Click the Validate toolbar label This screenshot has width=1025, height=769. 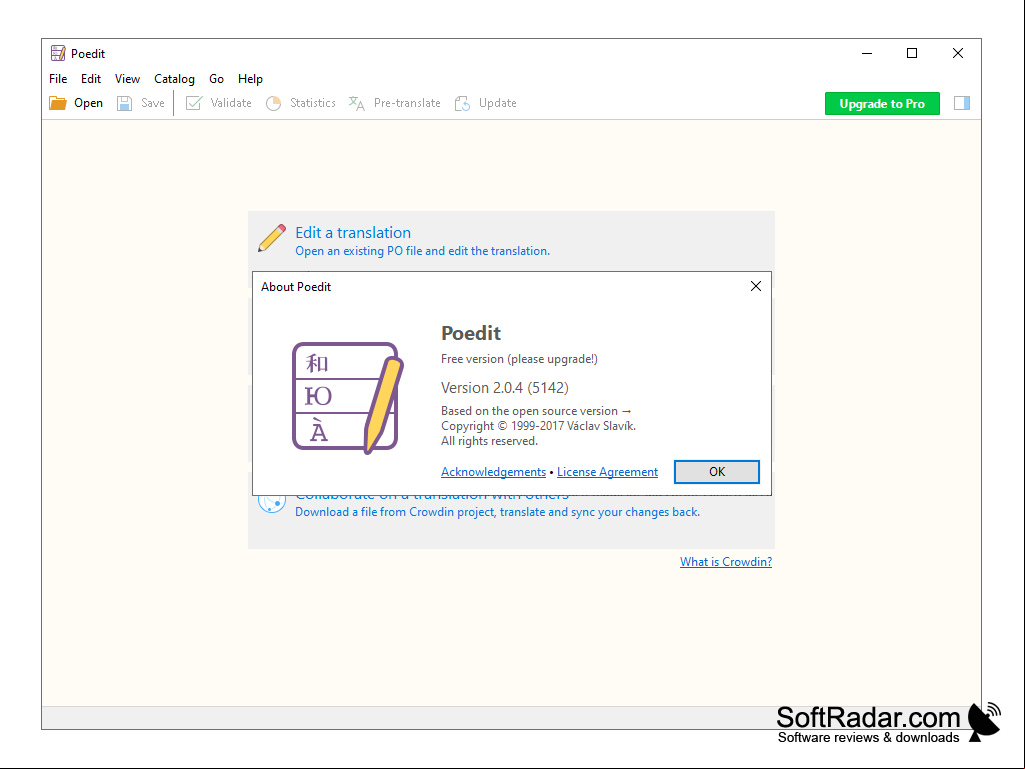tap(231, 103)
